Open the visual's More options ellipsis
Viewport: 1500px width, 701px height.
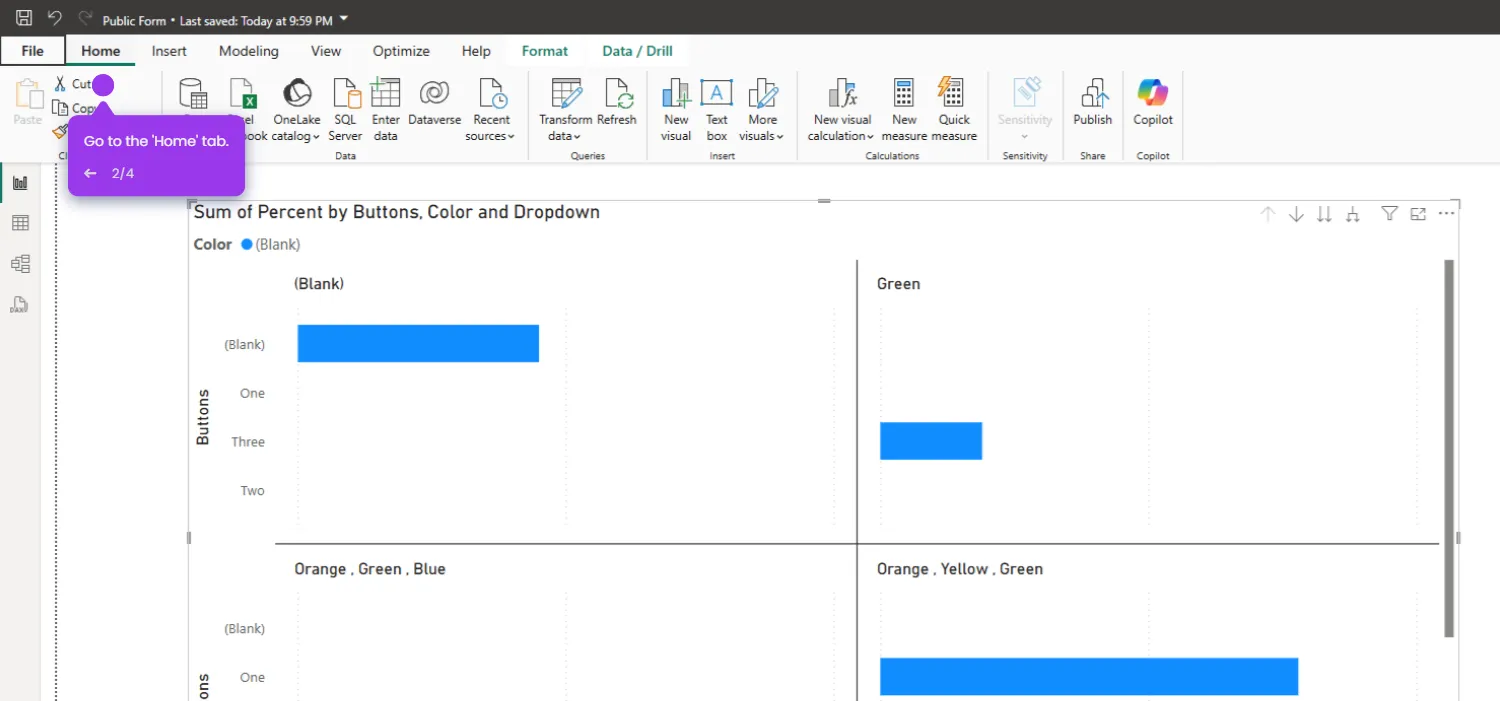[x=1446, y=214]
